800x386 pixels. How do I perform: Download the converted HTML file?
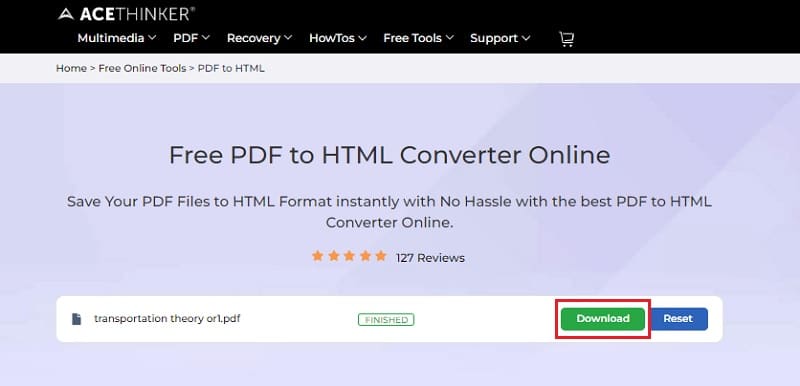tap(603, 319)
